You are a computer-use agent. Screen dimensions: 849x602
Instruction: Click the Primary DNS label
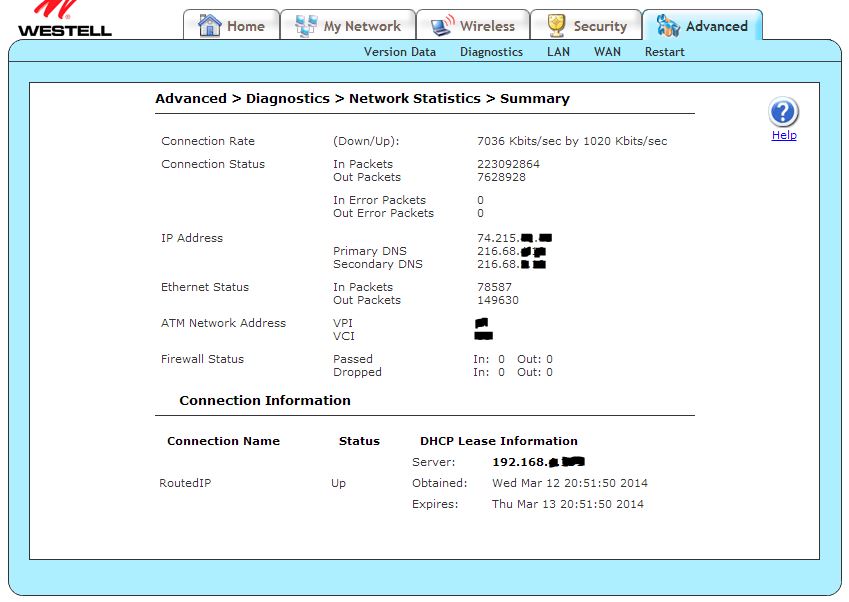370,251
